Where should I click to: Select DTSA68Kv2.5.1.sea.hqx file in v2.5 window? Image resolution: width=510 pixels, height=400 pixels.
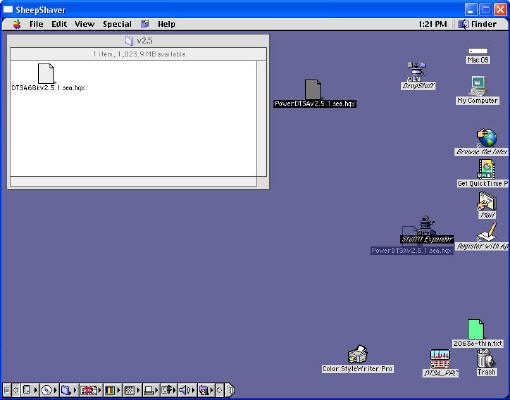[46, 74]
